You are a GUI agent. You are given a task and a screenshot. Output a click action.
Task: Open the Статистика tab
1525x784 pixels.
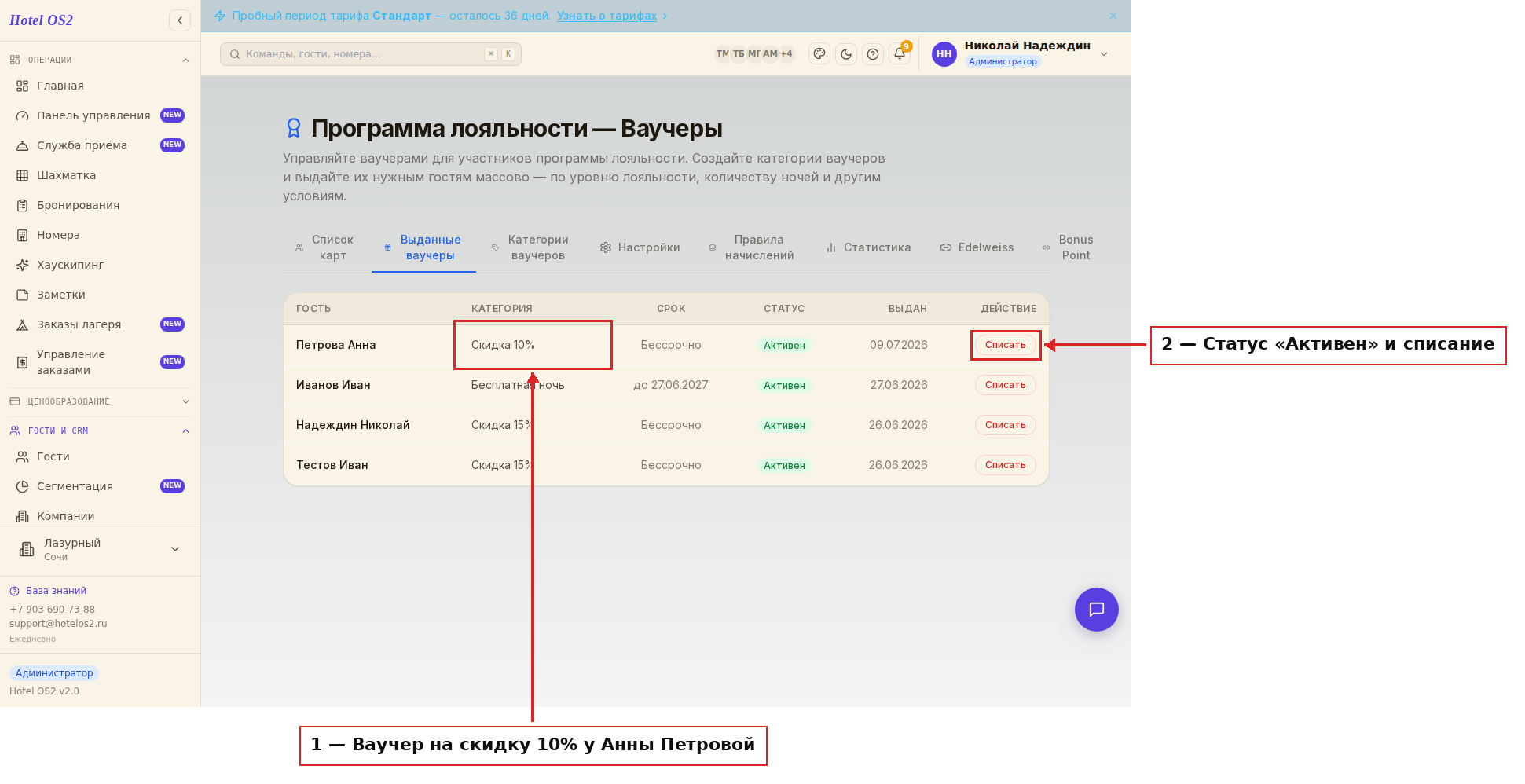click(x=868, y=247)
